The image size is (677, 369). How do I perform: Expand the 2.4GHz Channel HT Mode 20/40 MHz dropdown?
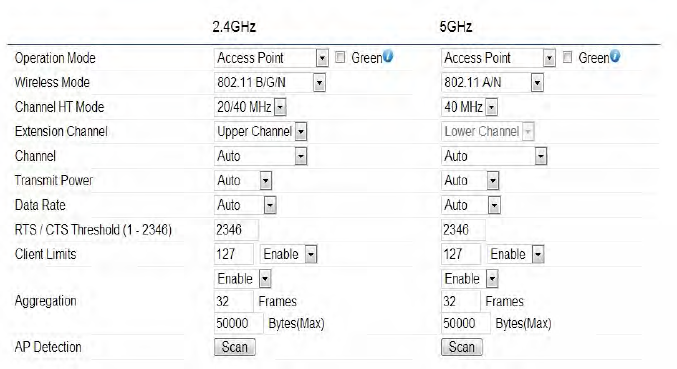(250, 107)
